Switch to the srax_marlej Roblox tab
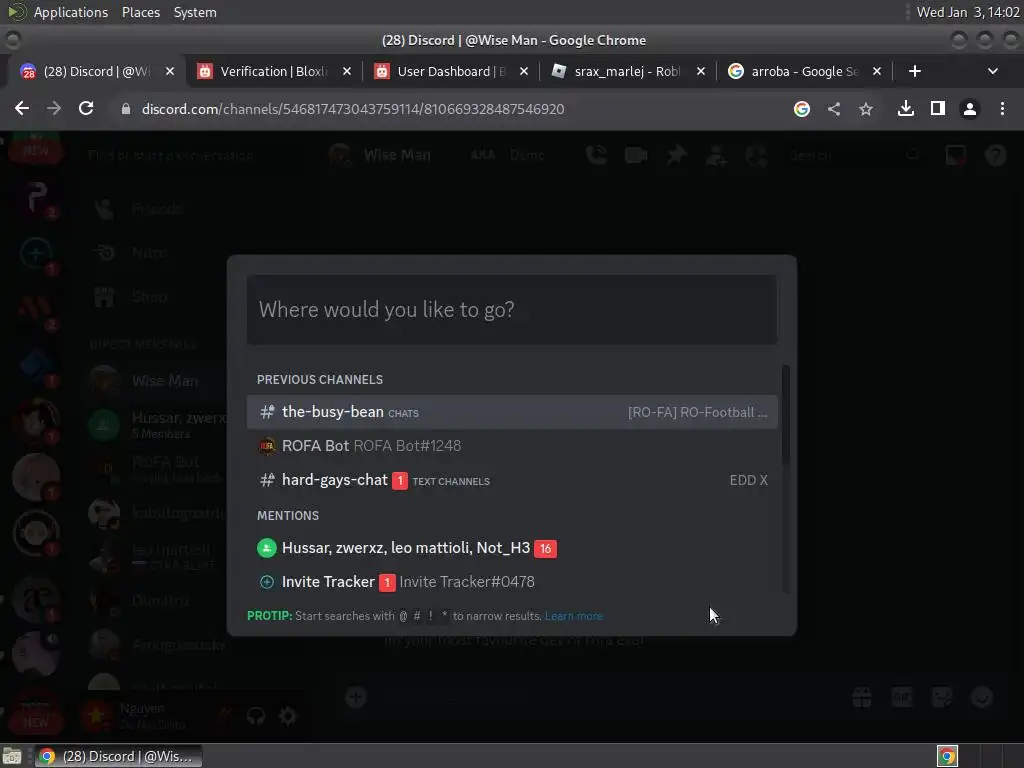Image resolution: width=1024 pixels, height=768 pixels. click(627, 71)
